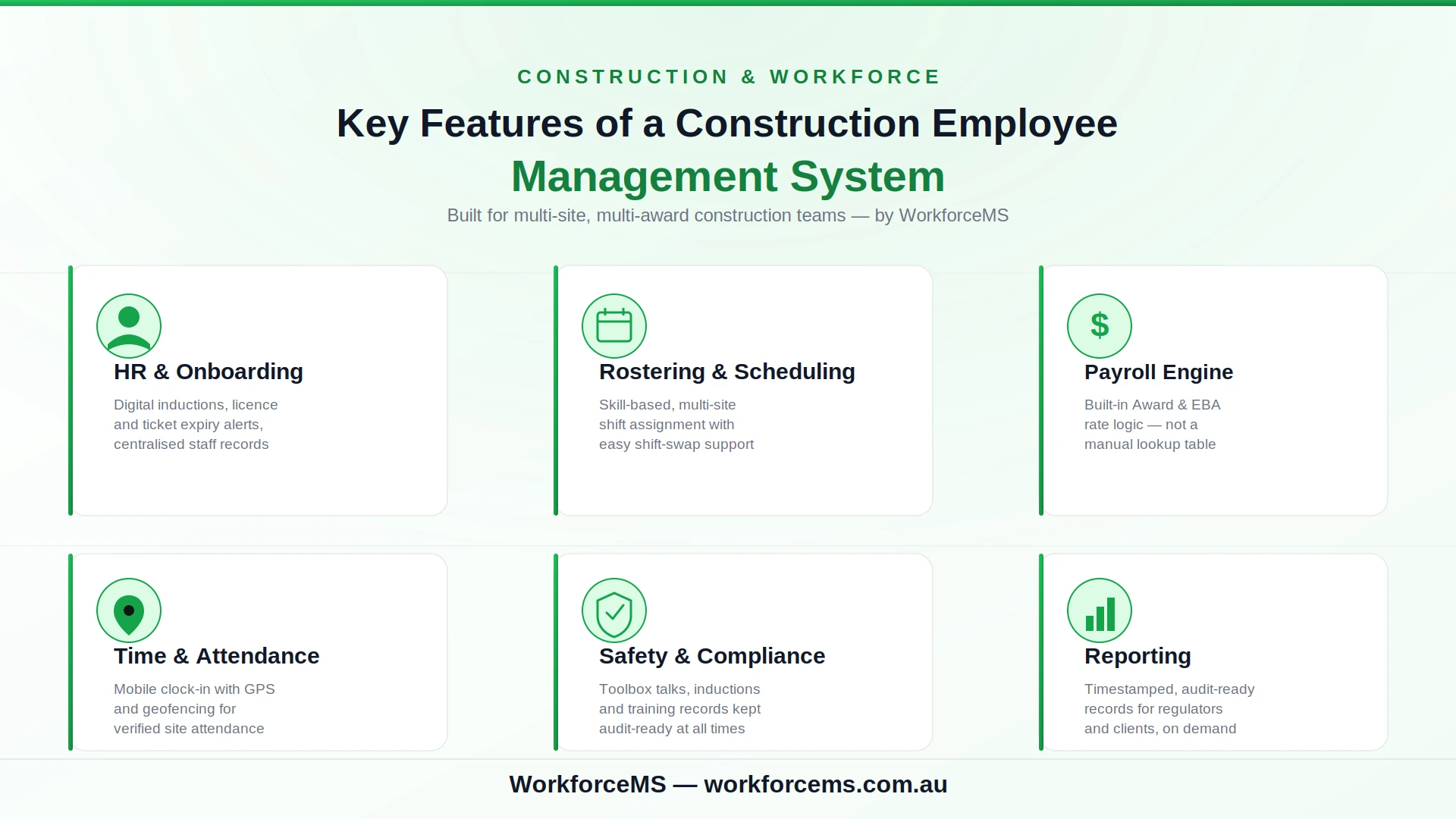Click 'Timestamped, audit-ready' description text

click(x=1169, y=689)
